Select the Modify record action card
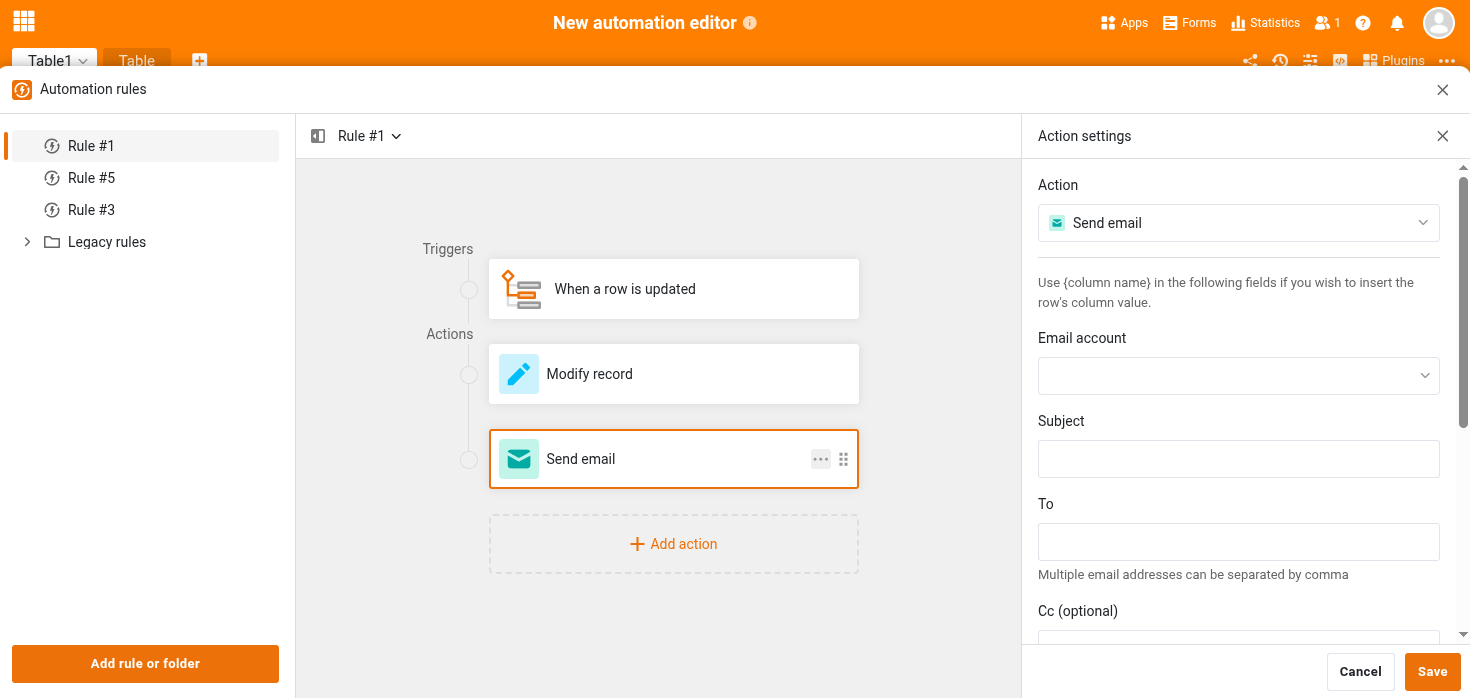This screenshot has width=1470, height=698. [673, 374]
